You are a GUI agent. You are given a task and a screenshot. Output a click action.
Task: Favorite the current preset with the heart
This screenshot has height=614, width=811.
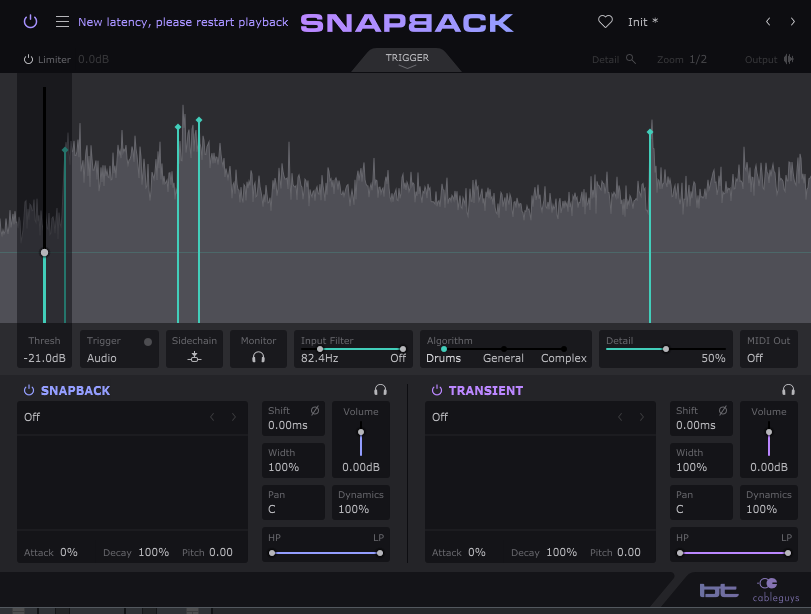coord(605,22)
